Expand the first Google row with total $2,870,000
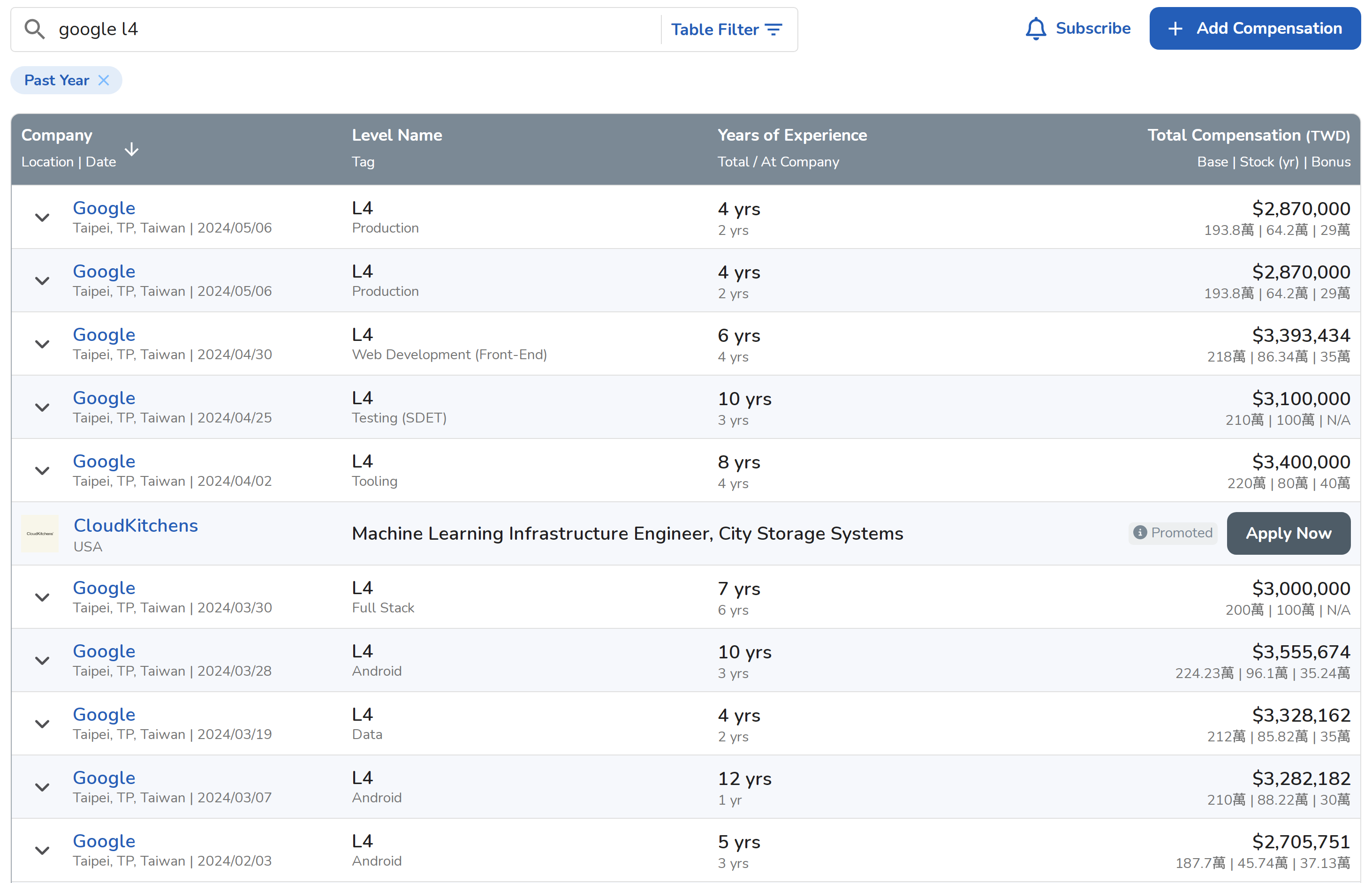Screen dimensions: 1372x883 tap(42, 218)
